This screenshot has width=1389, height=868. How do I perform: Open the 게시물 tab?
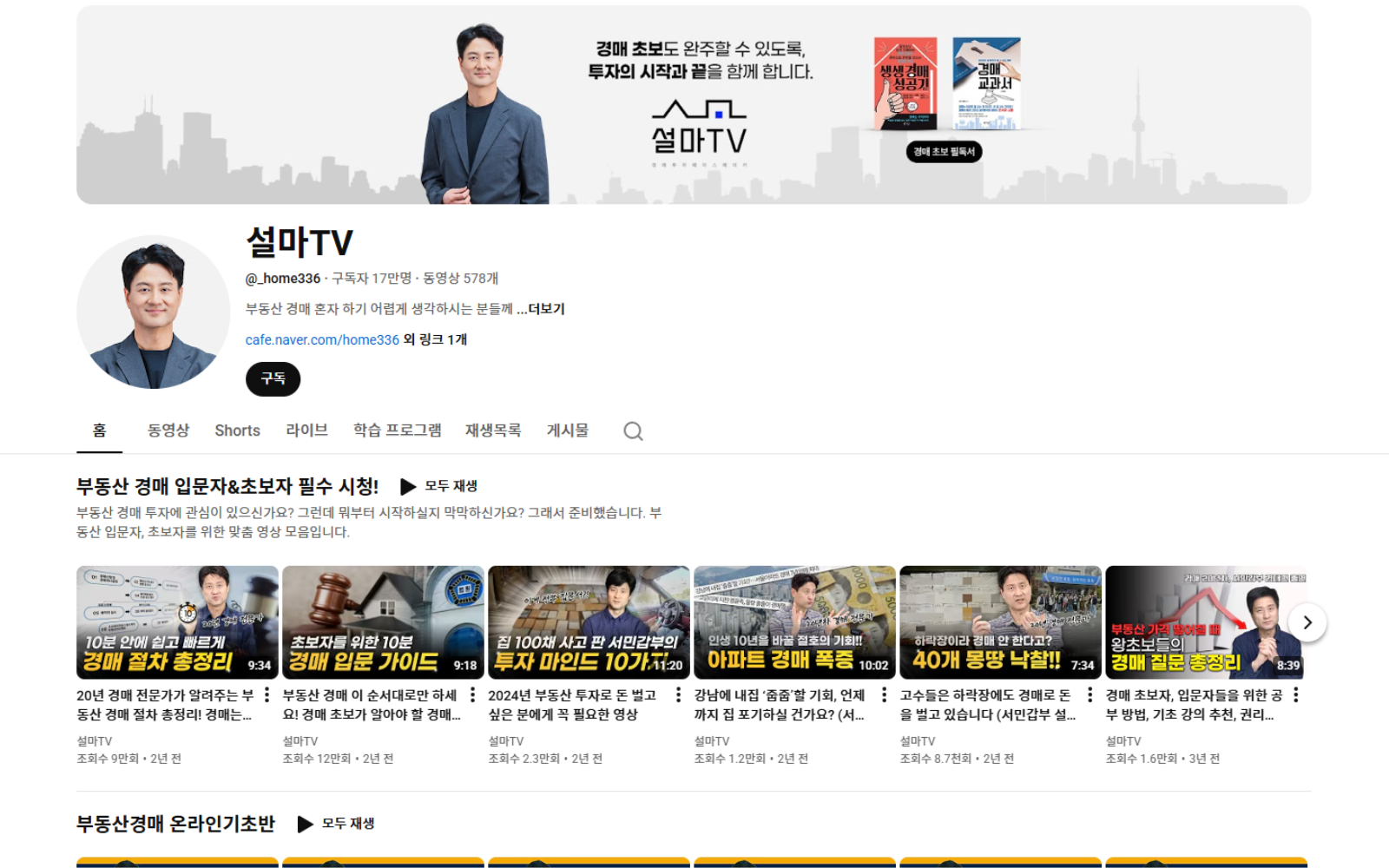tap(568, 431)
